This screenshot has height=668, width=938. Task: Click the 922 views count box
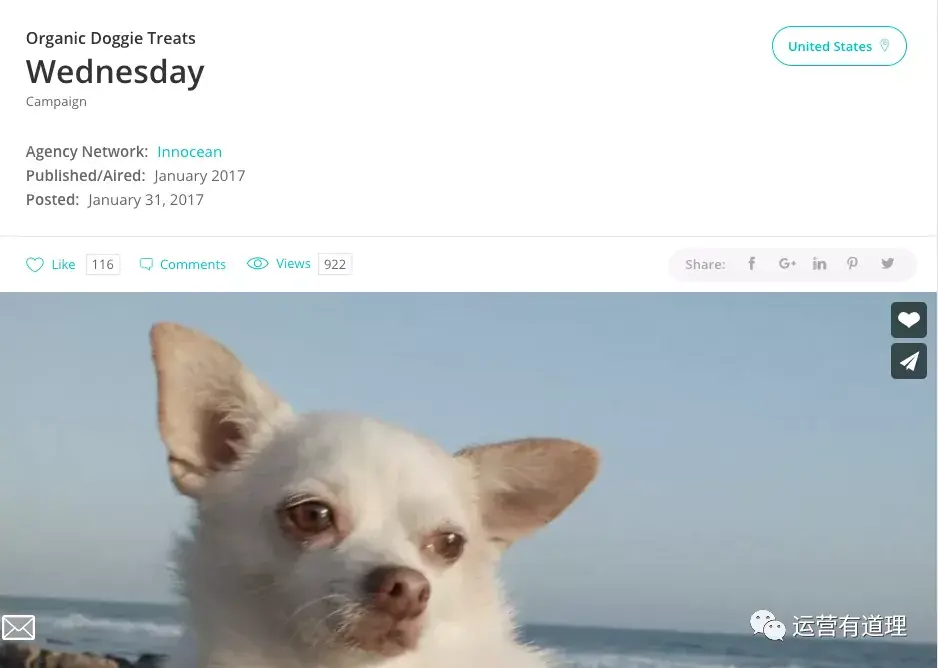click(335, 264)
